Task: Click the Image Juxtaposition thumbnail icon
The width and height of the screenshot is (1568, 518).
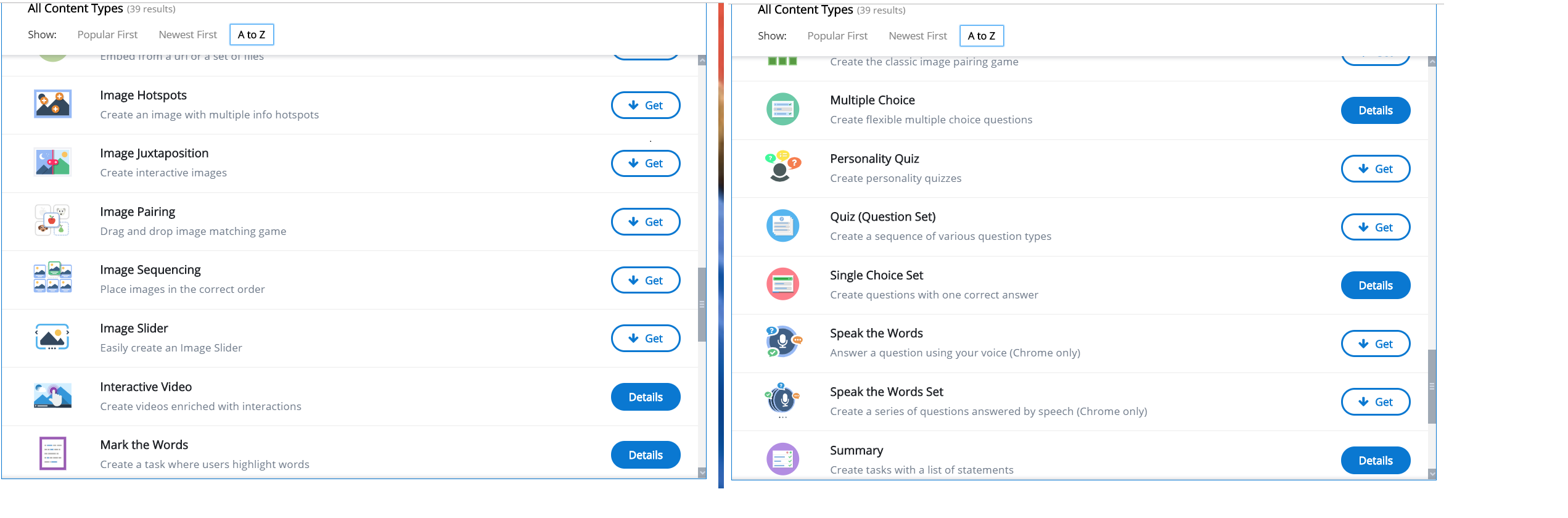Action: [x=52, y=162]
